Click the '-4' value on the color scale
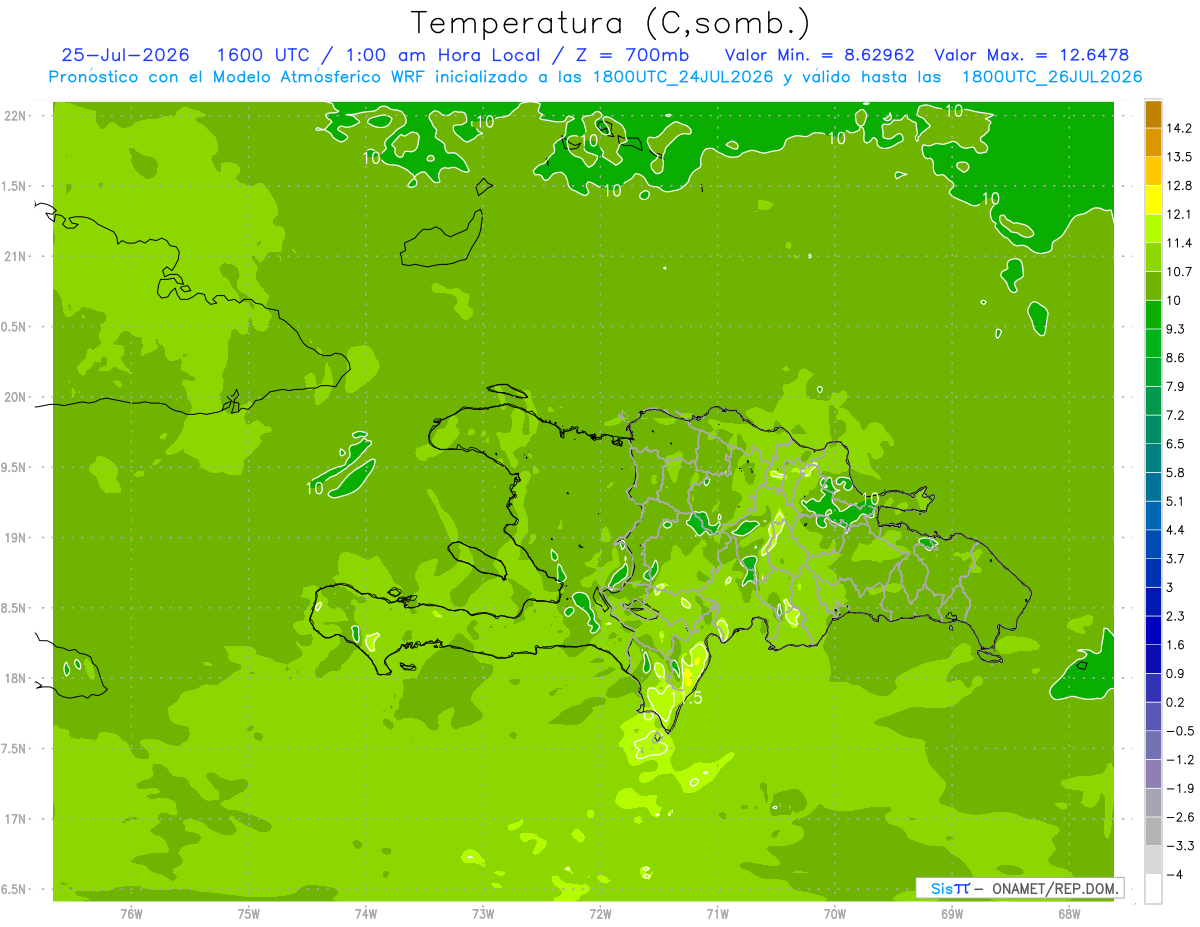The height and width of the screenshot is (927, 1200). tap(1174, 874)
